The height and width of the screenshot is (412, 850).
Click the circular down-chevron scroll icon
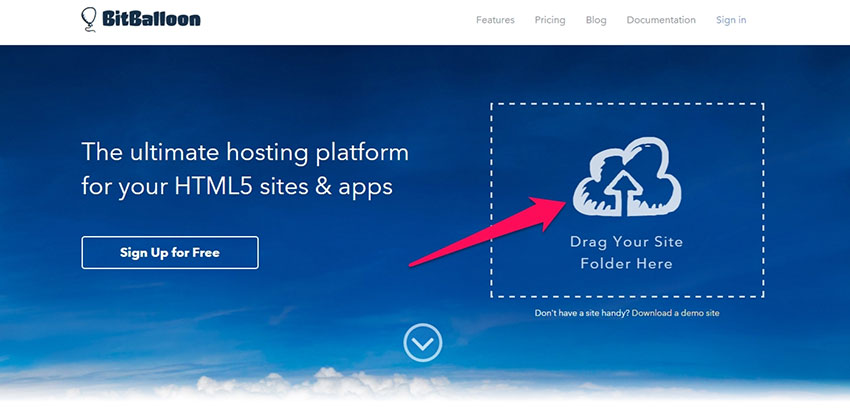click(x=423, y=343)
